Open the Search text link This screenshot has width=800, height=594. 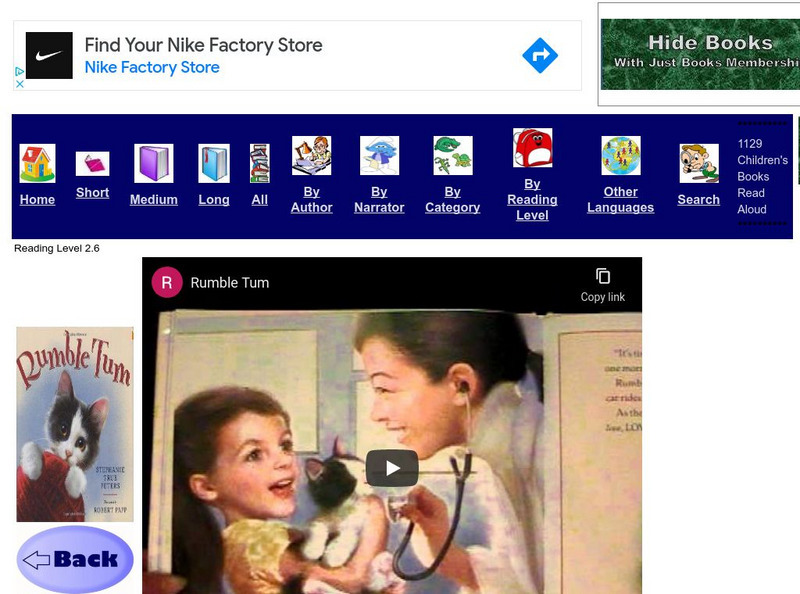pyautogui.click(x=698, y=200)
